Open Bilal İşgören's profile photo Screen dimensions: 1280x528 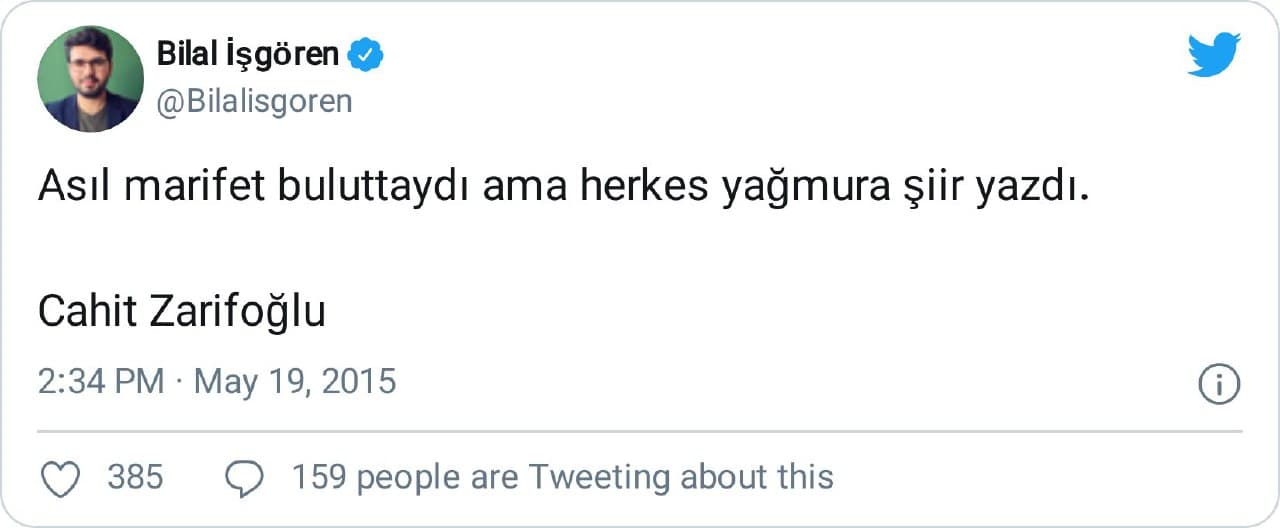click(x=90, y=78)
